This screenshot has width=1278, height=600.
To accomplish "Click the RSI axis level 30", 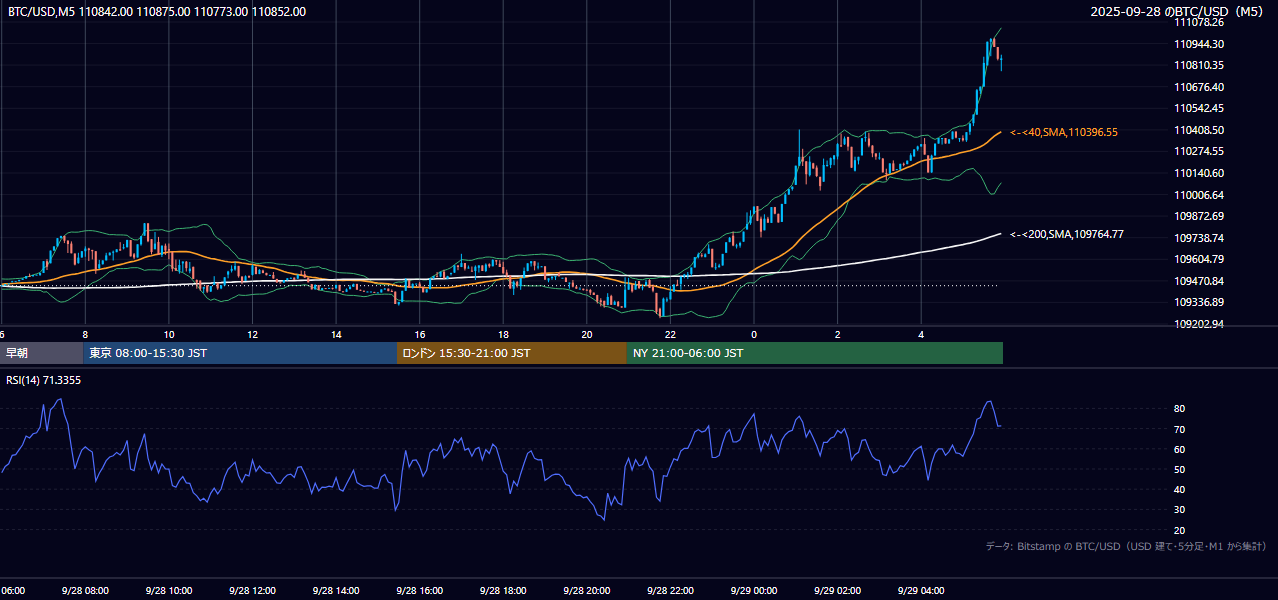I will pos(1180,510).
